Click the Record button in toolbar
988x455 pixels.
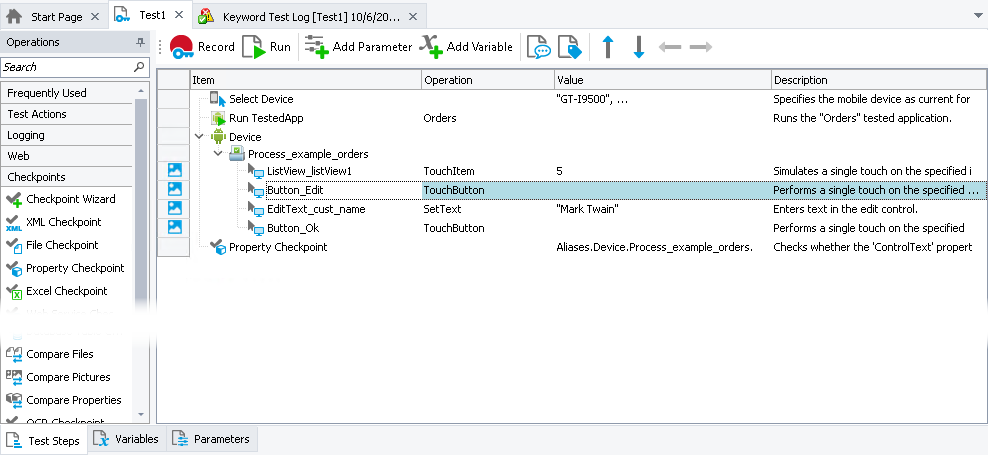coord(203,46)
